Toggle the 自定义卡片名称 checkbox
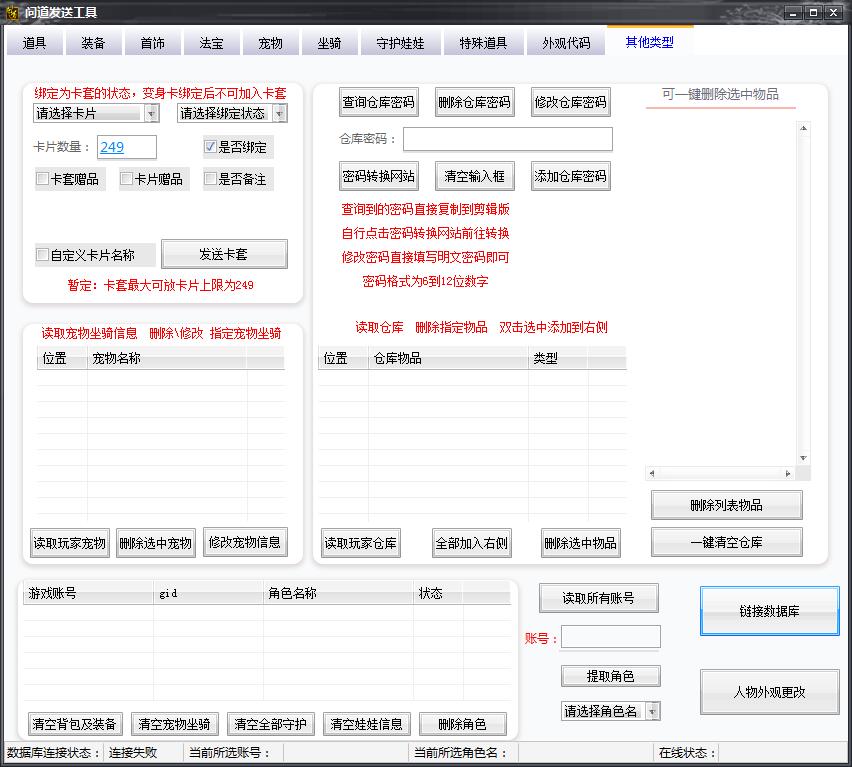Screen dimensions: 852x767 click(42, 255)
